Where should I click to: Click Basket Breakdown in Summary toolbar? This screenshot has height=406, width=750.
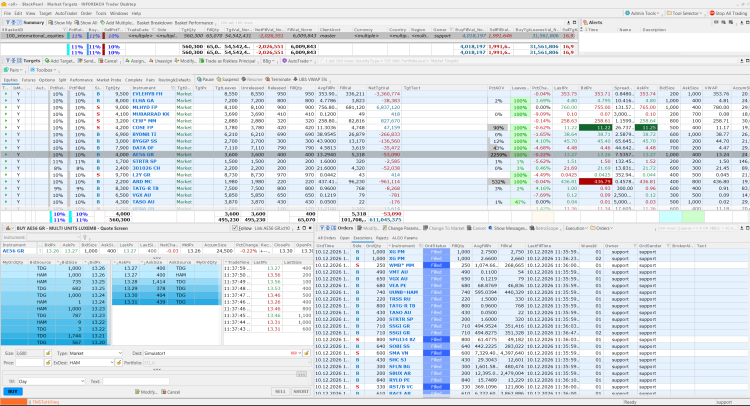click(154, 22)
